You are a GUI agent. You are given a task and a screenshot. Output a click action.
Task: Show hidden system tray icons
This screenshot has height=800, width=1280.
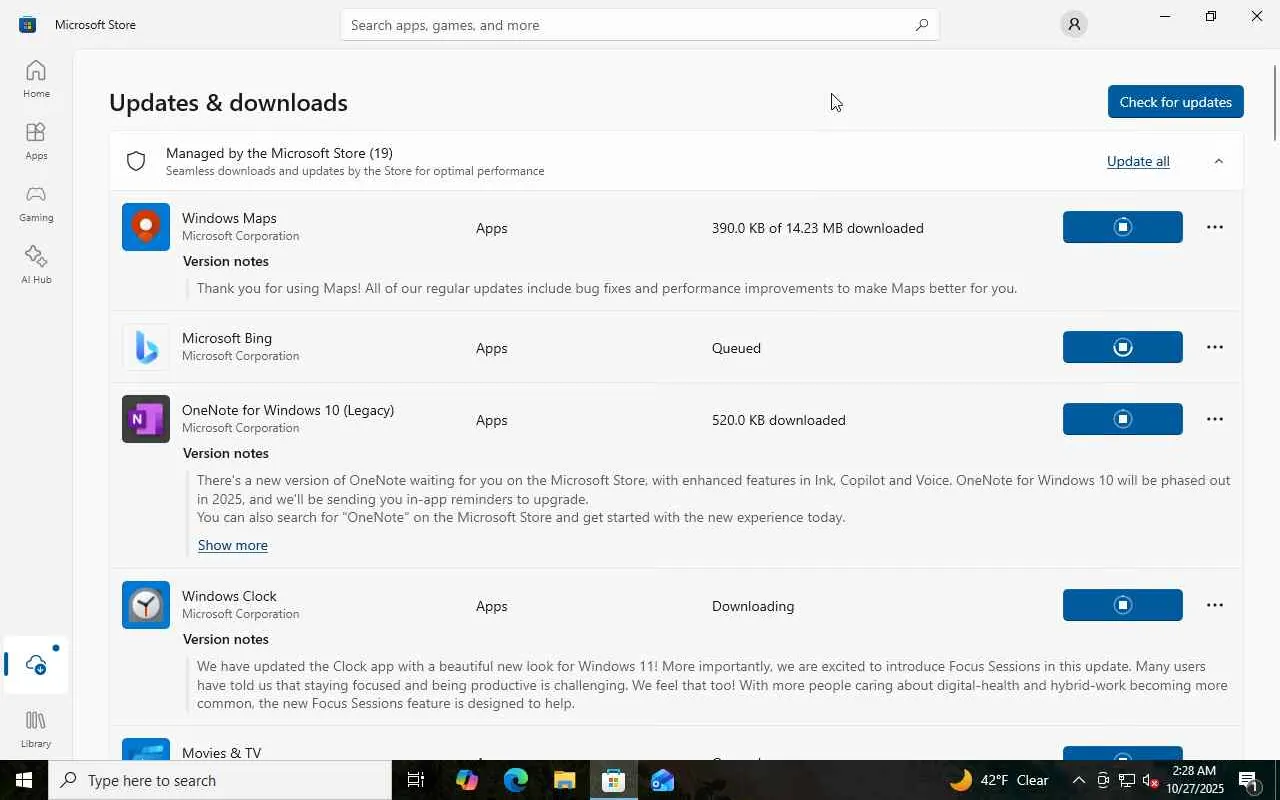(1078, 780)
